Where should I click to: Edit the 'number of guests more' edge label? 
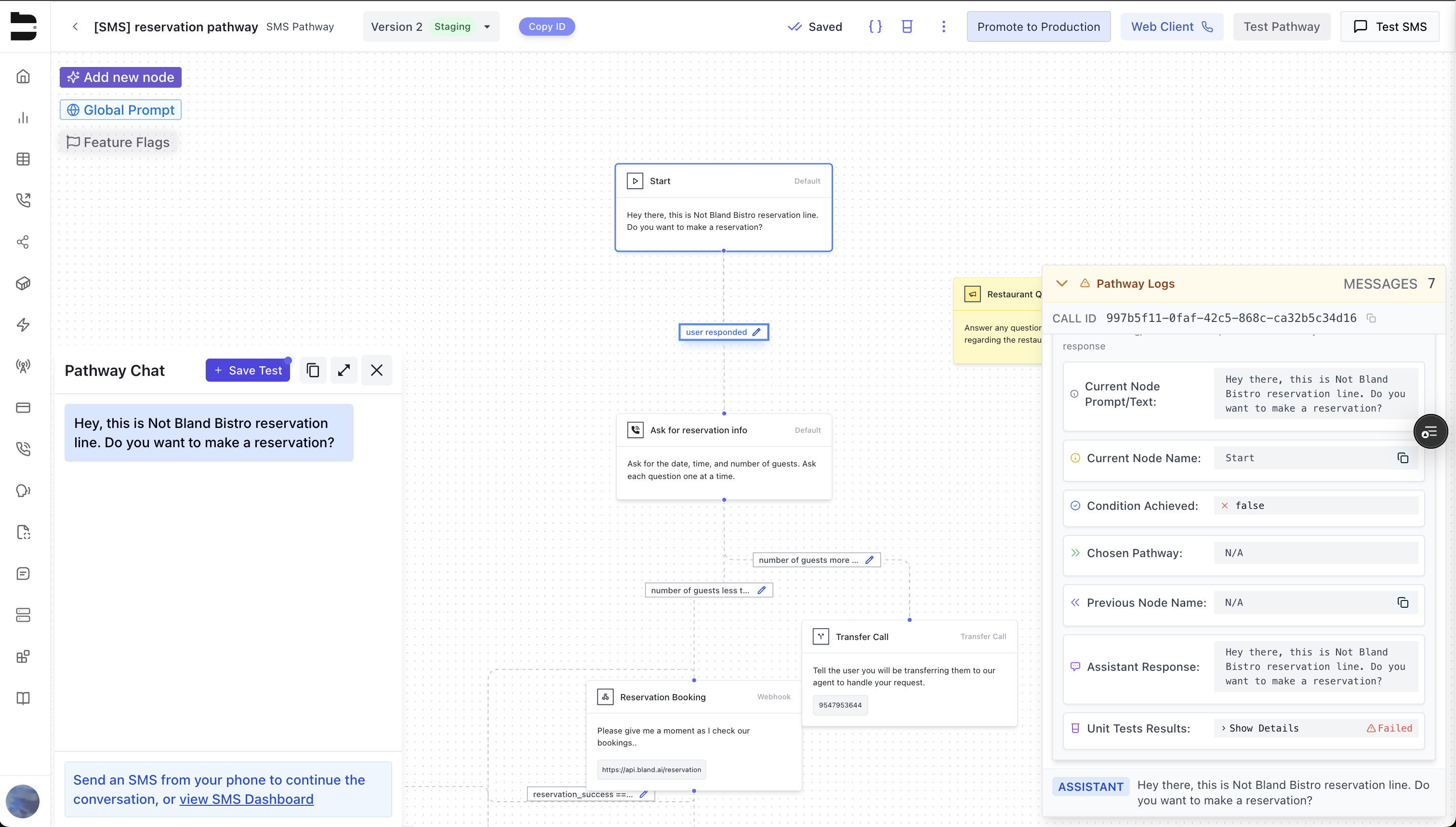coord(869,560)
